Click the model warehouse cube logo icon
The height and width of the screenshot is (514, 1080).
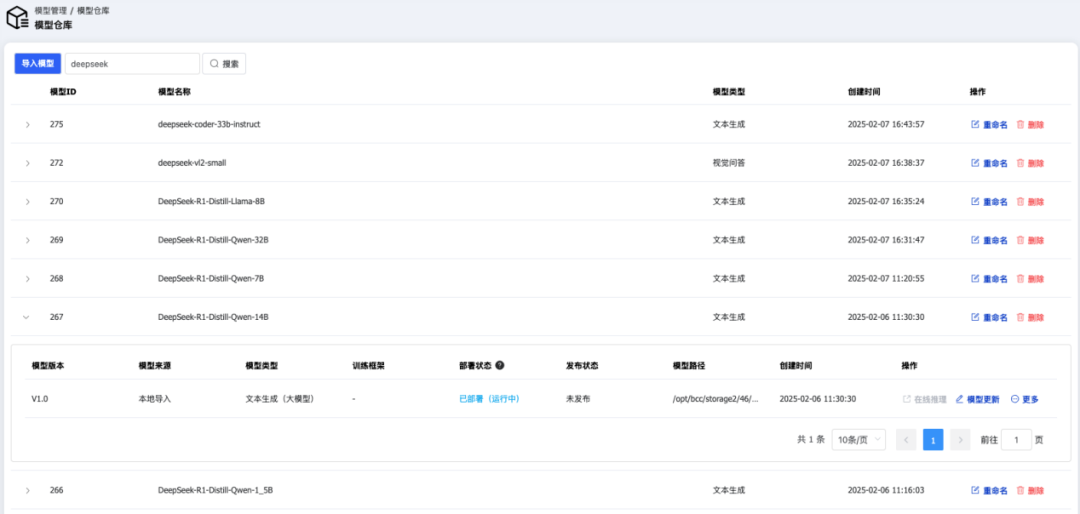[17, 17]
